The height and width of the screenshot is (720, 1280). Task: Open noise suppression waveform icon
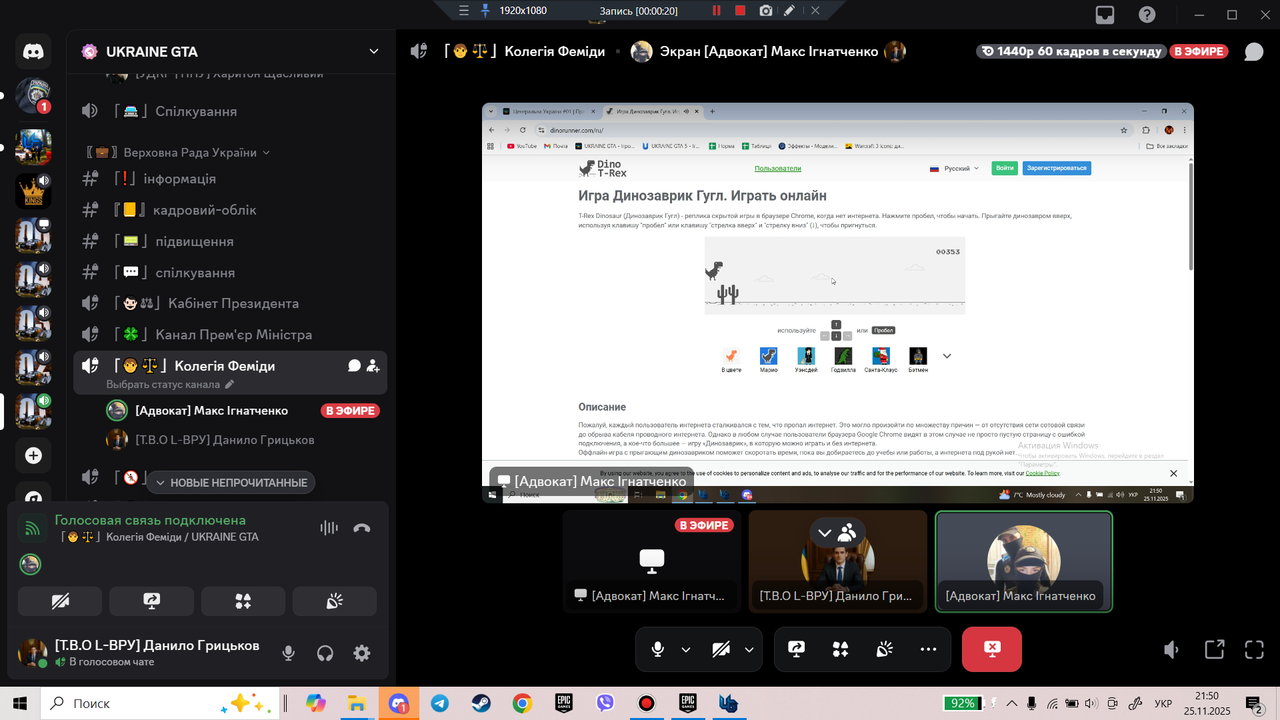(x=328, y=528)
